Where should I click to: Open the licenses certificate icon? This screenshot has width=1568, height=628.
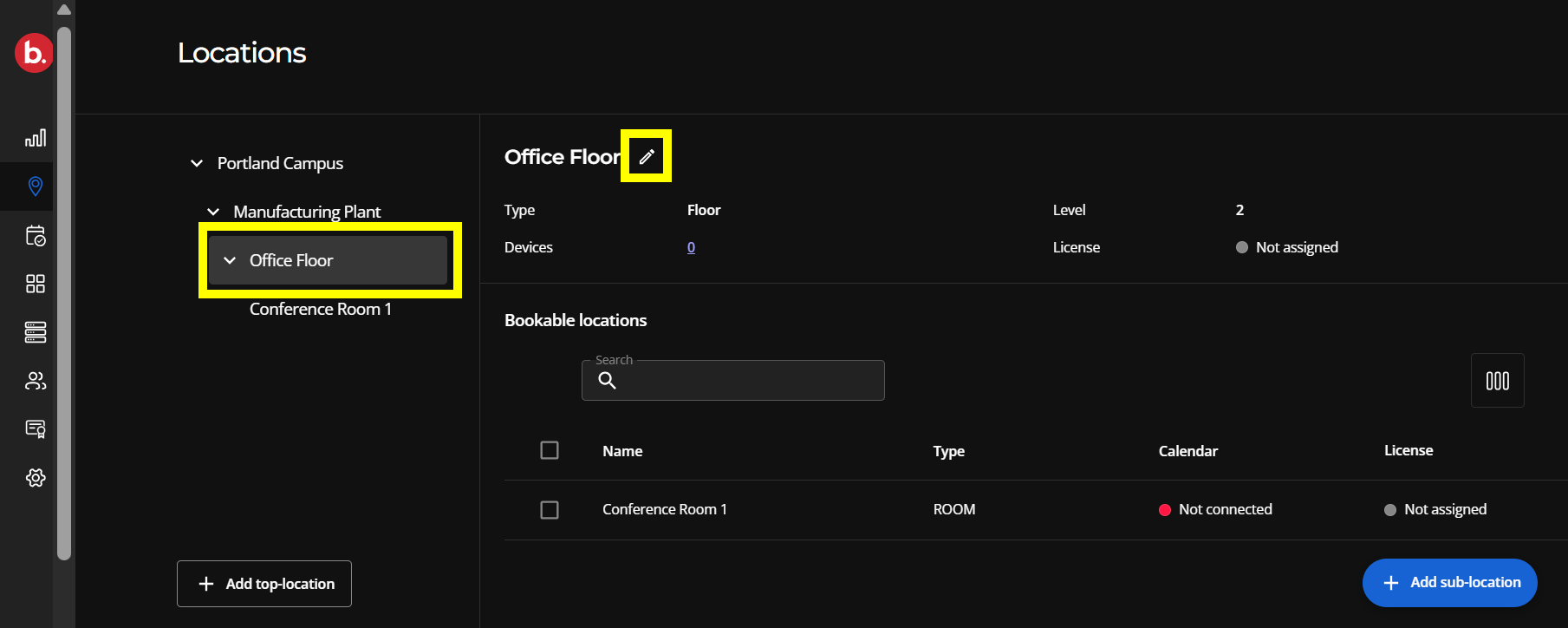(x=36, y=428)
